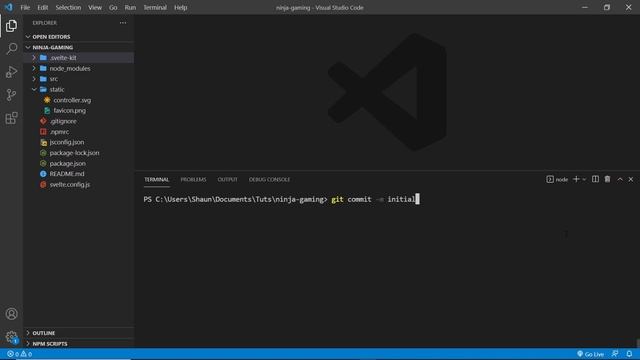Image resolution: width=640 pixels, height=360 pixels.
Task: Switch to the Terminal panel tab
Action: pyautogui.click(x=156, y=180)
